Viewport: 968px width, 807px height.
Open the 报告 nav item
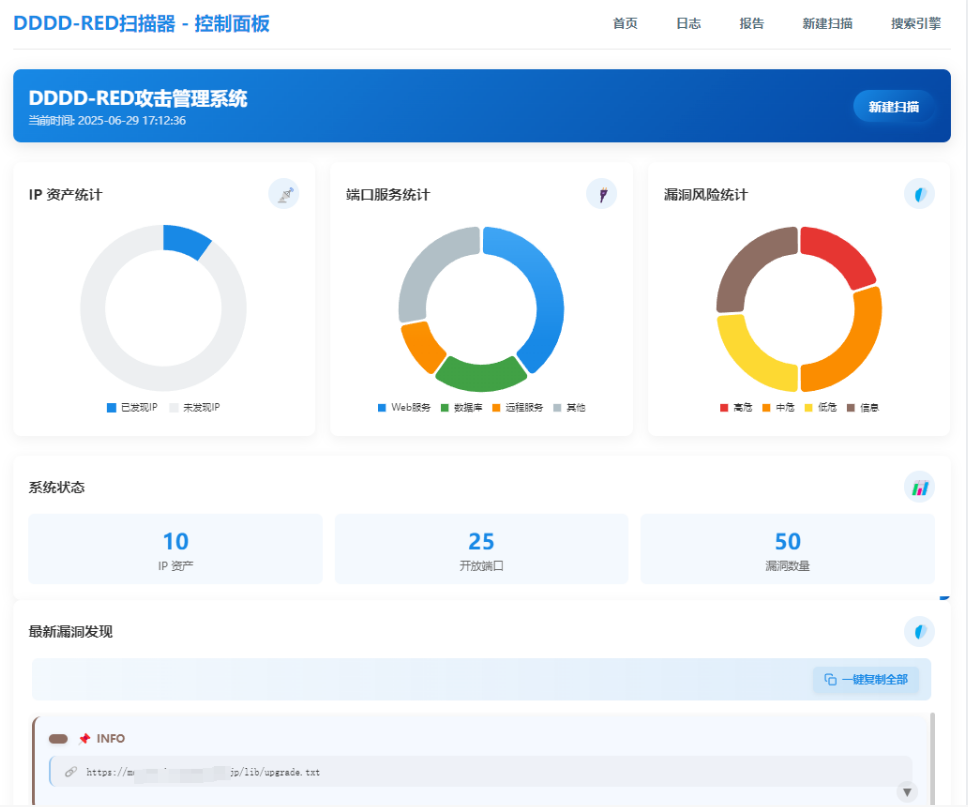751,23
